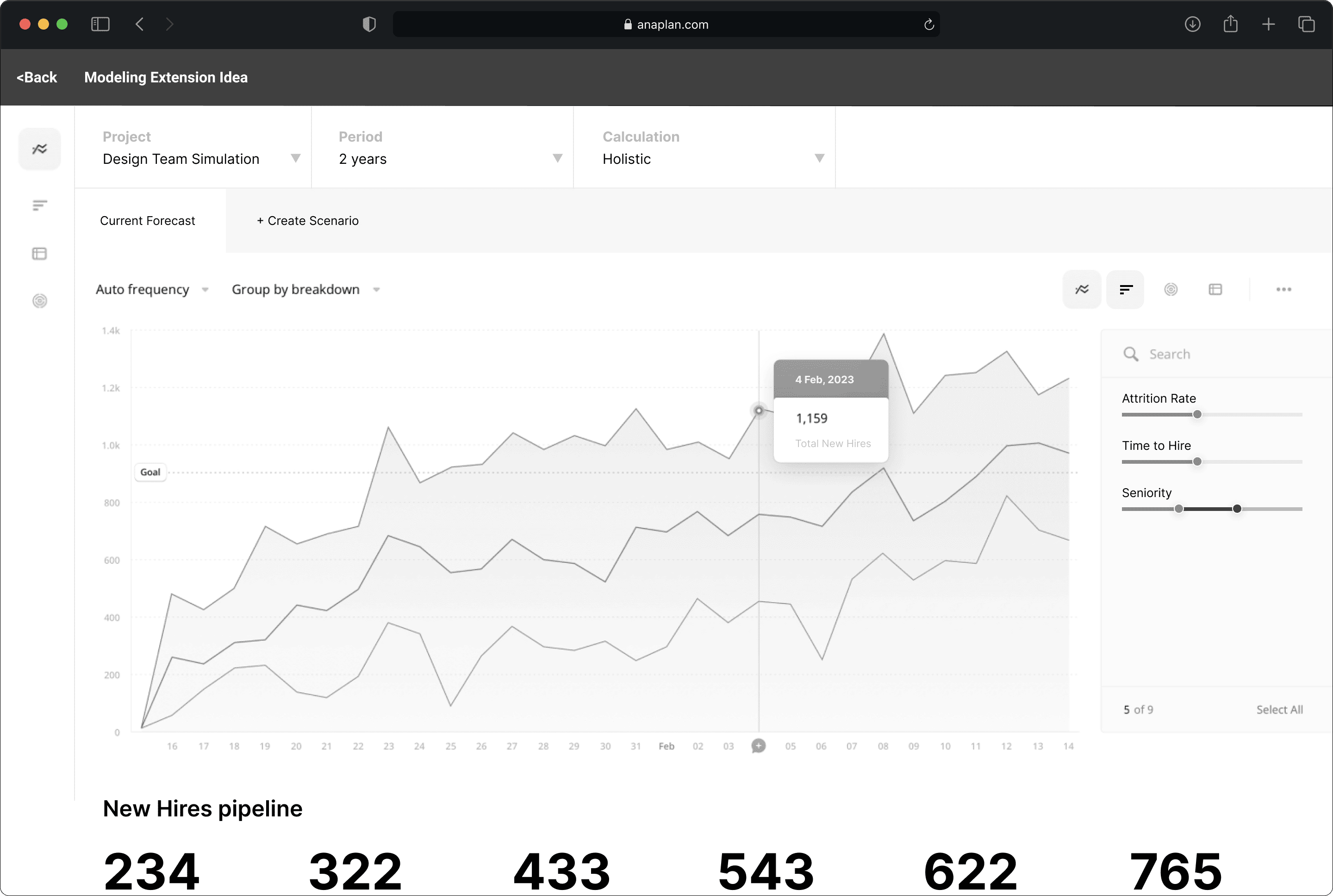The image size is (1333, 896).
Task: Open the table view in left sidebar
Action: coord(39,253)
